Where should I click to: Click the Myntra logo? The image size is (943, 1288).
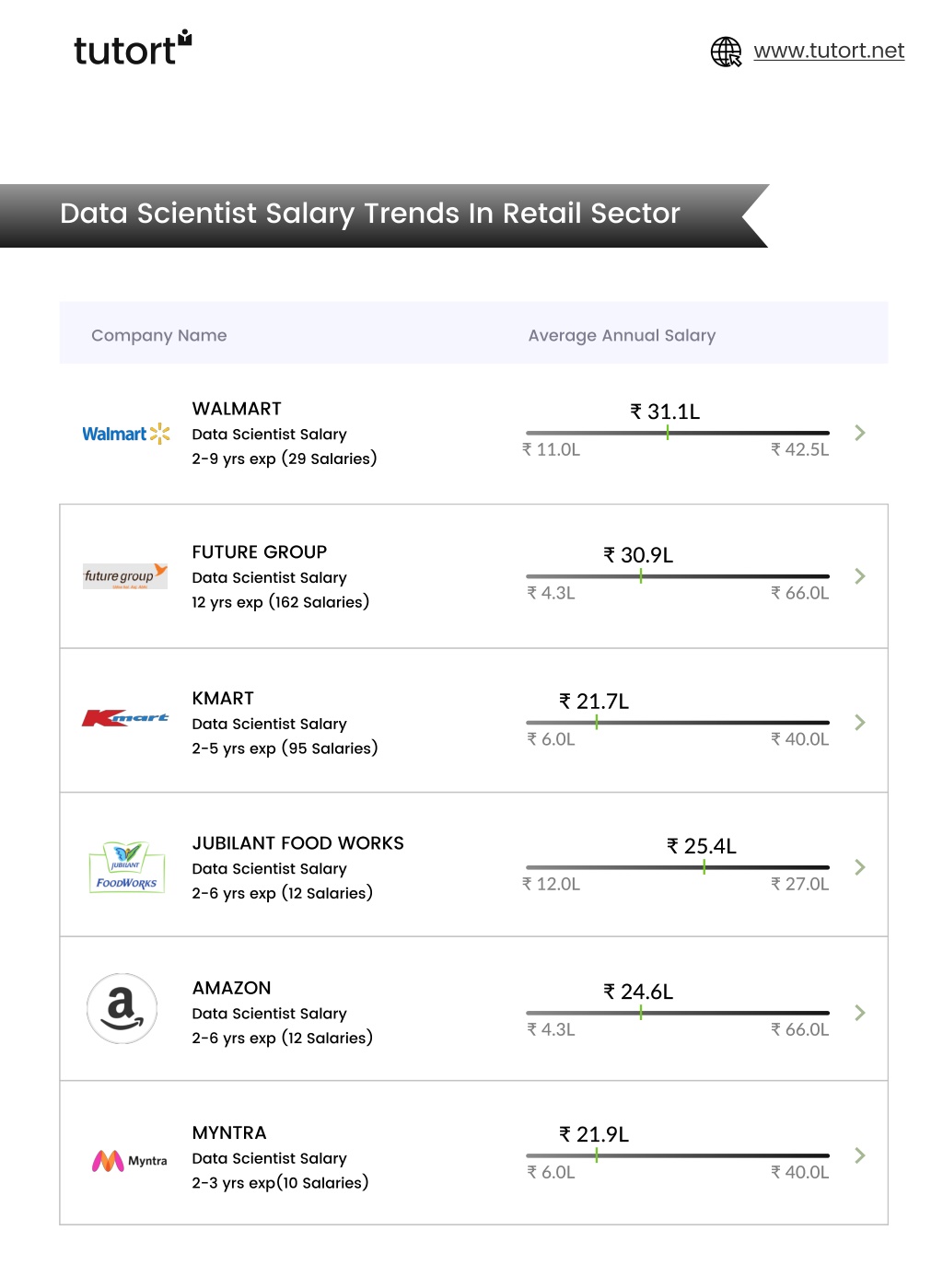[129, 1161]
